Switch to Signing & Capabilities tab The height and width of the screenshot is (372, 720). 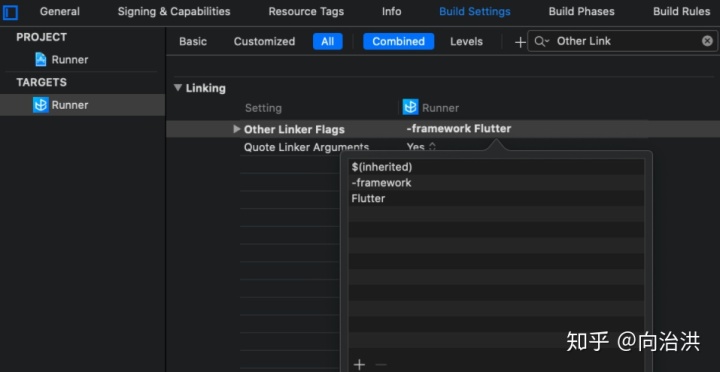pos(174,11)
